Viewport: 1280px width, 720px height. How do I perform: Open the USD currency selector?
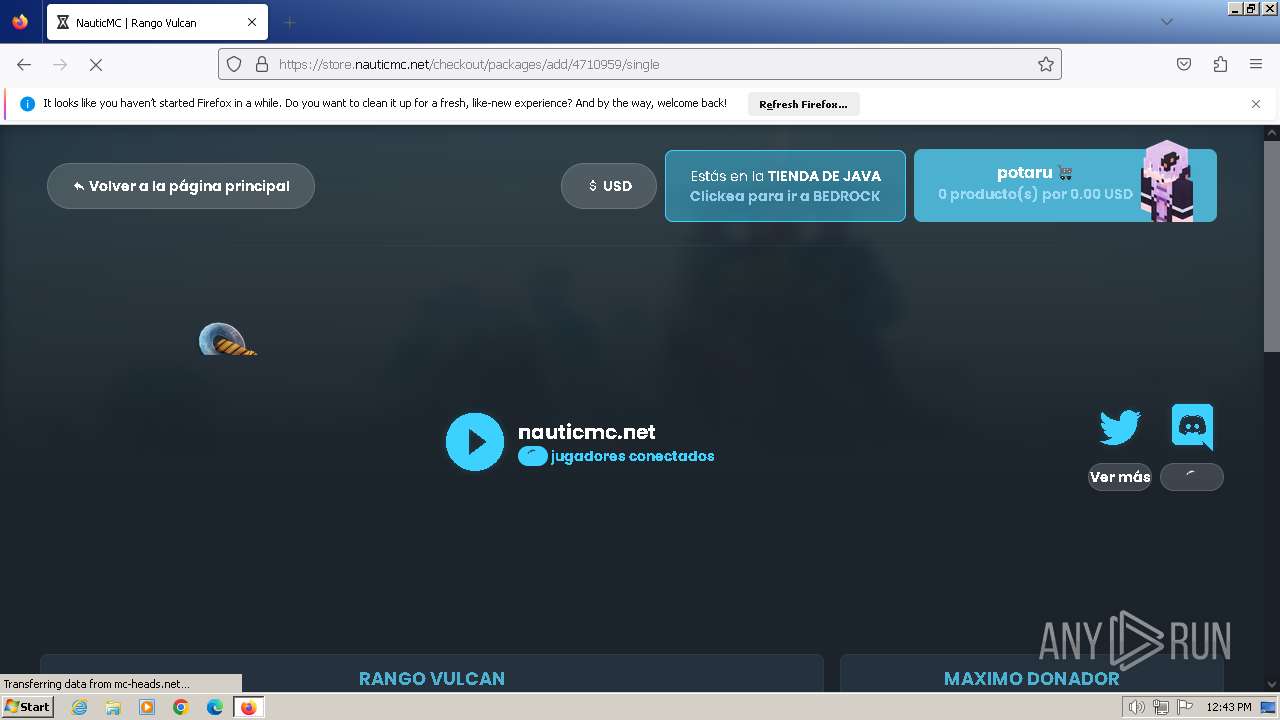609,186
